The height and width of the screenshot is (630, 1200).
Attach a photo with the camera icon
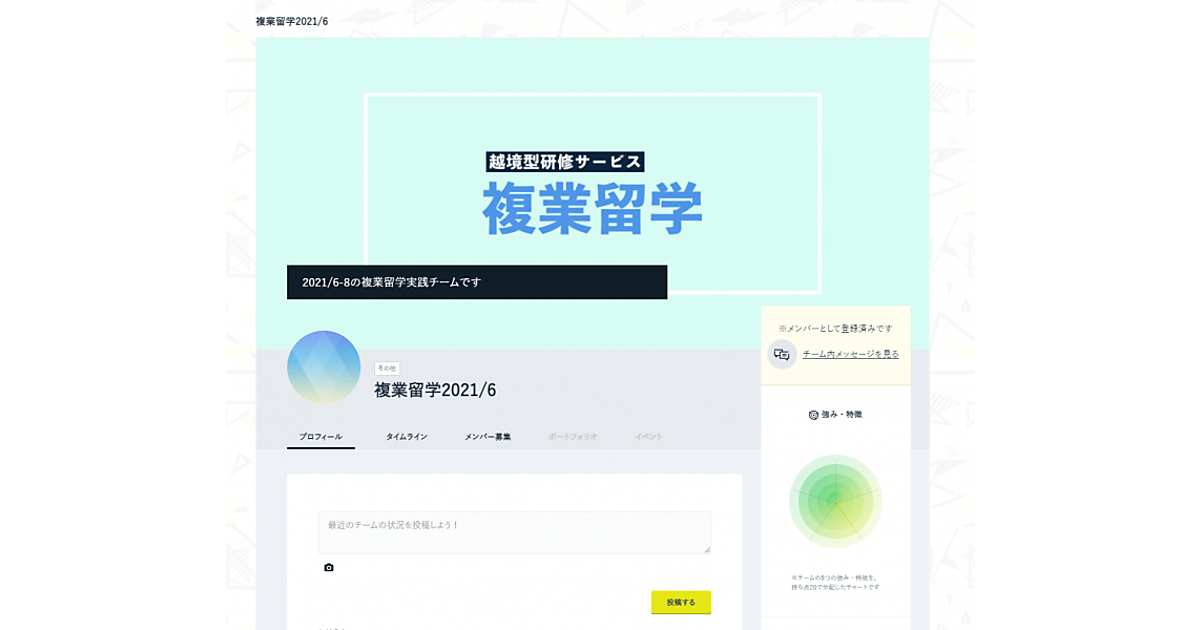pos(329,567)
